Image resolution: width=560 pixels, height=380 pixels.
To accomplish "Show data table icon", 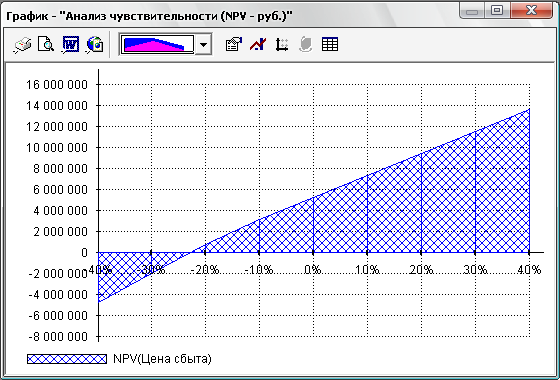I will coord(330,45).
